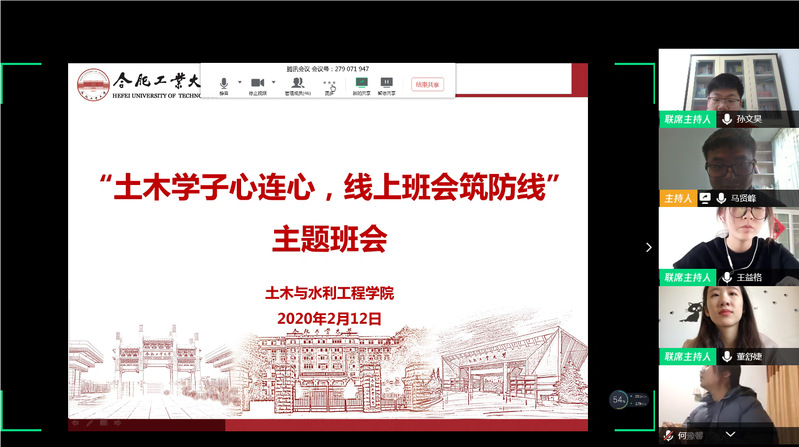799x447 pixels.
Task: Toggle microphone icon next to 董舒婕
Action: click(x=726, y=356)
